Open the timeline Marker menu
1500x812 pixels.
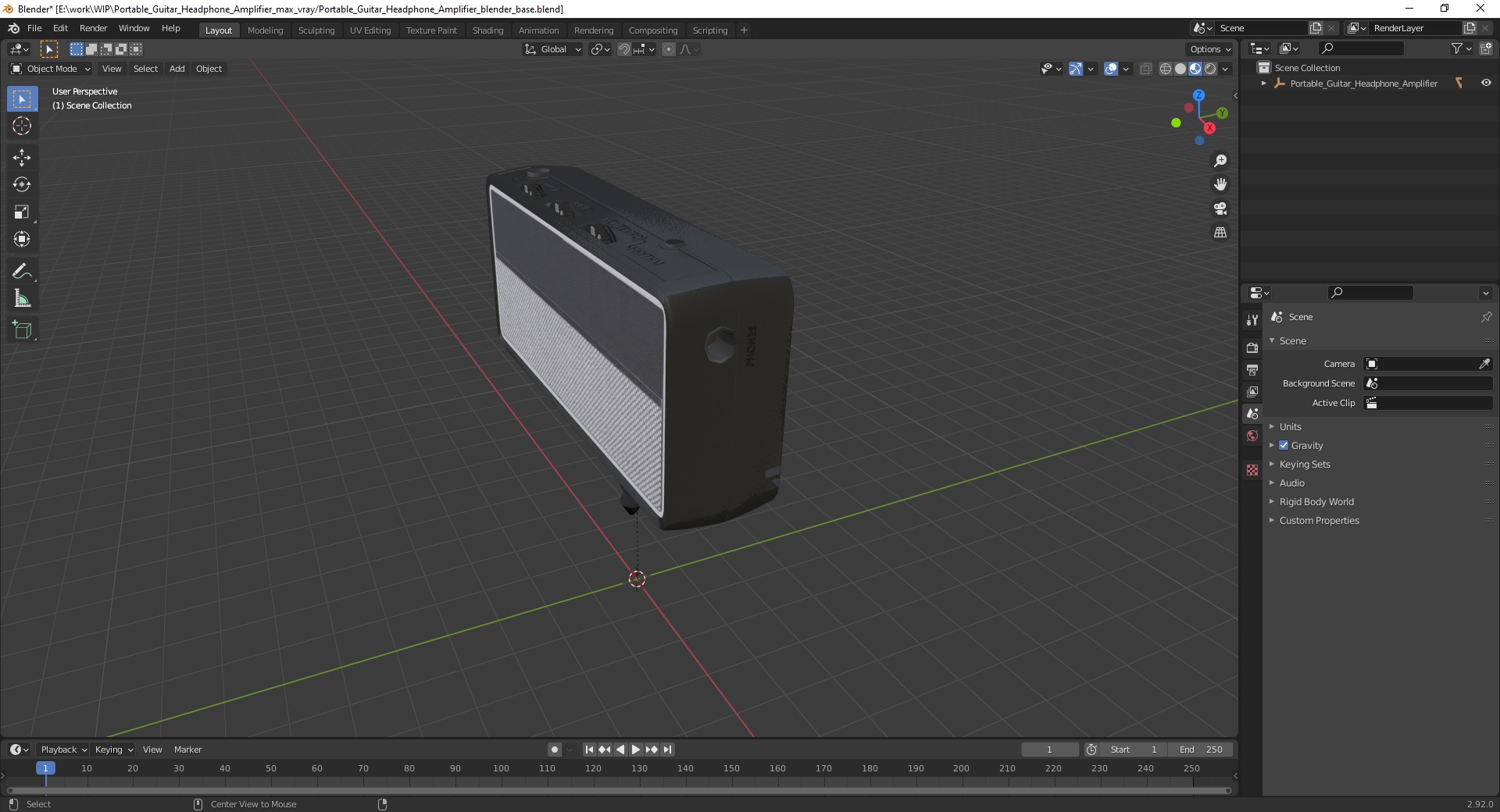187,750
